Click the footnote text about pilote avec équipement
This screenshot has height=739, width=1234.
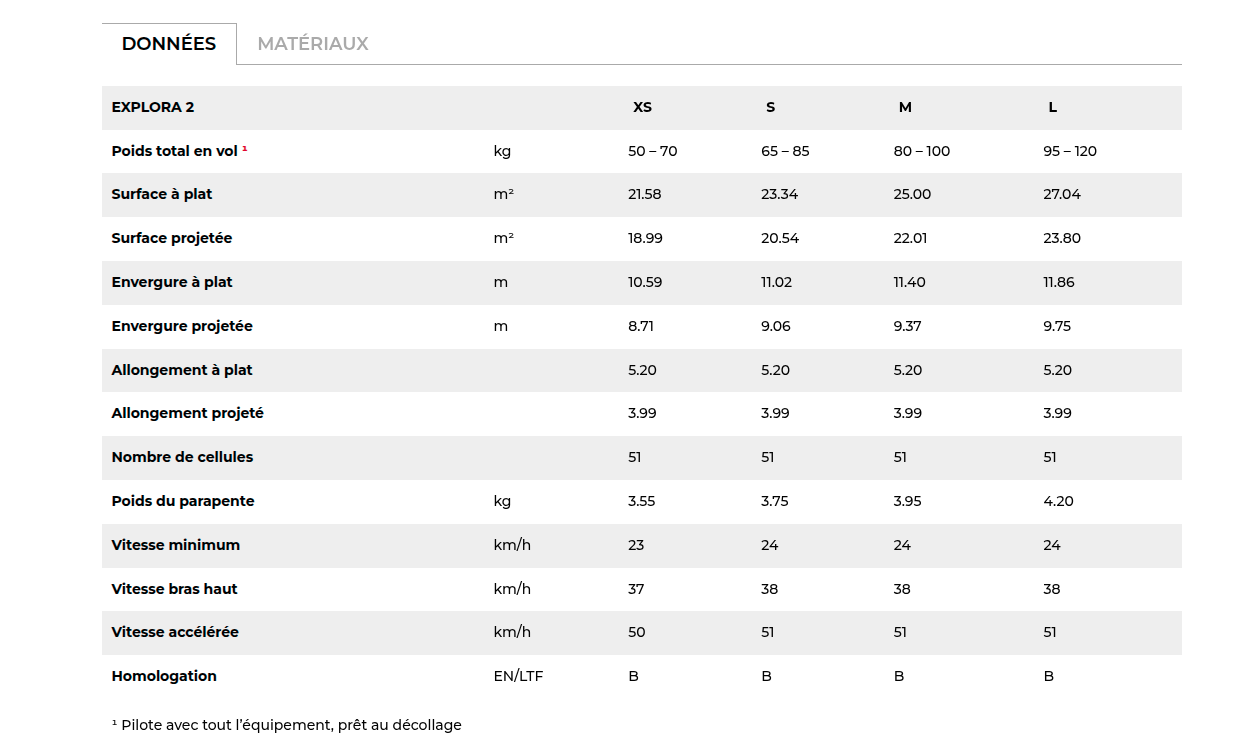click(287, 725)
